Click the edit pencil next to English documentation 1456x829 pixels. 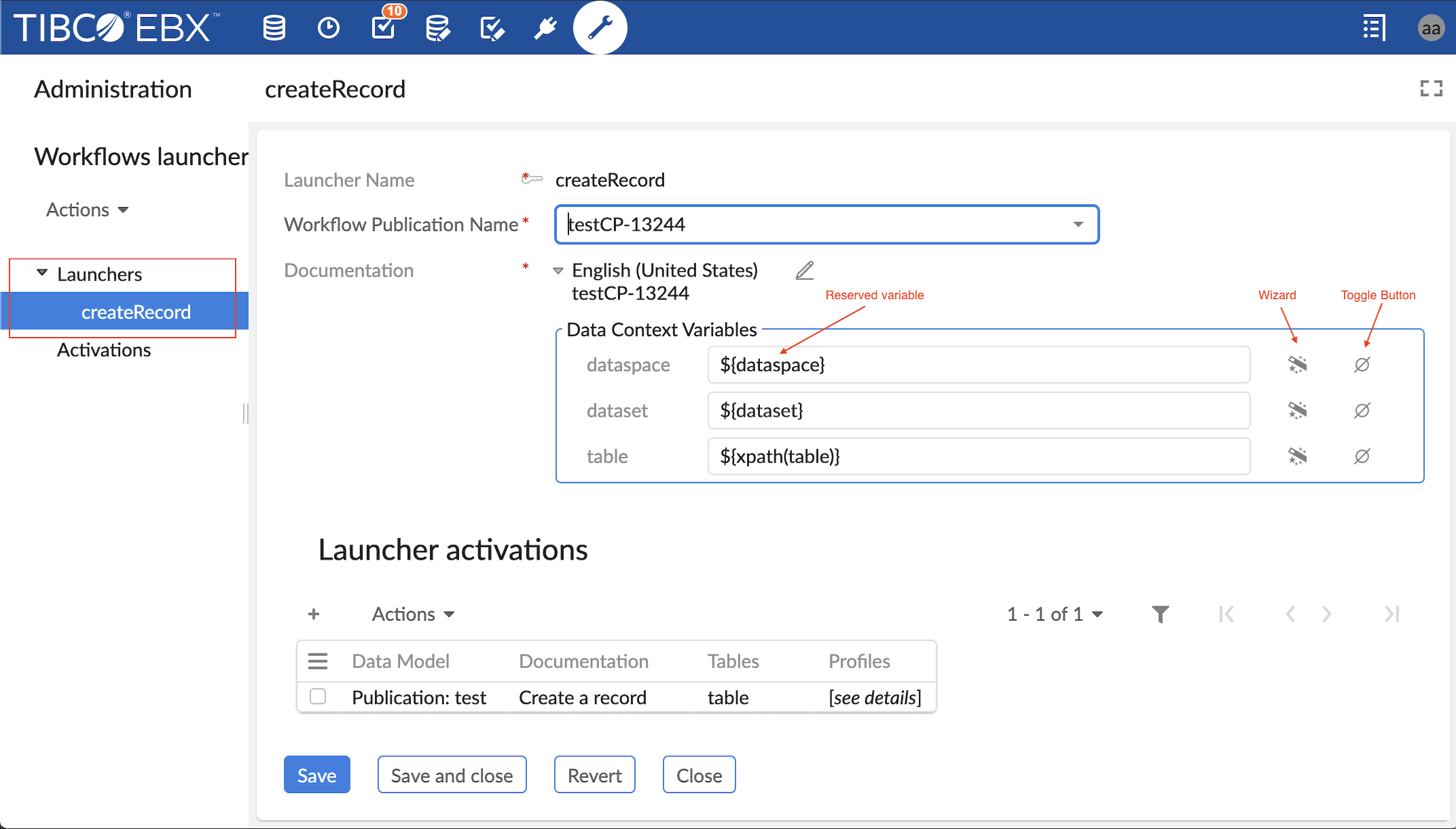tap(804, 270)
